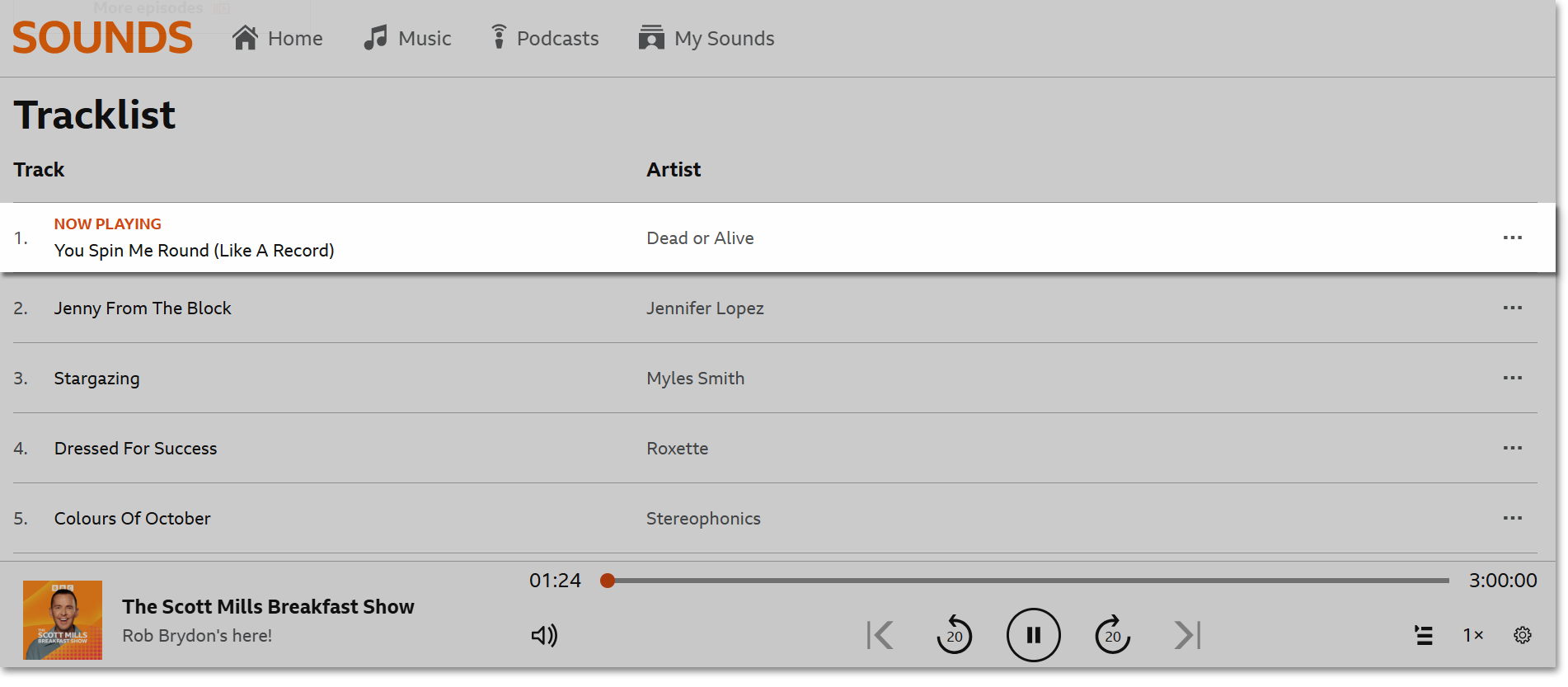Viewport: 1568px width, 687px height.
Task: Click the Artist column header
Action: click(x=674, y=170)
